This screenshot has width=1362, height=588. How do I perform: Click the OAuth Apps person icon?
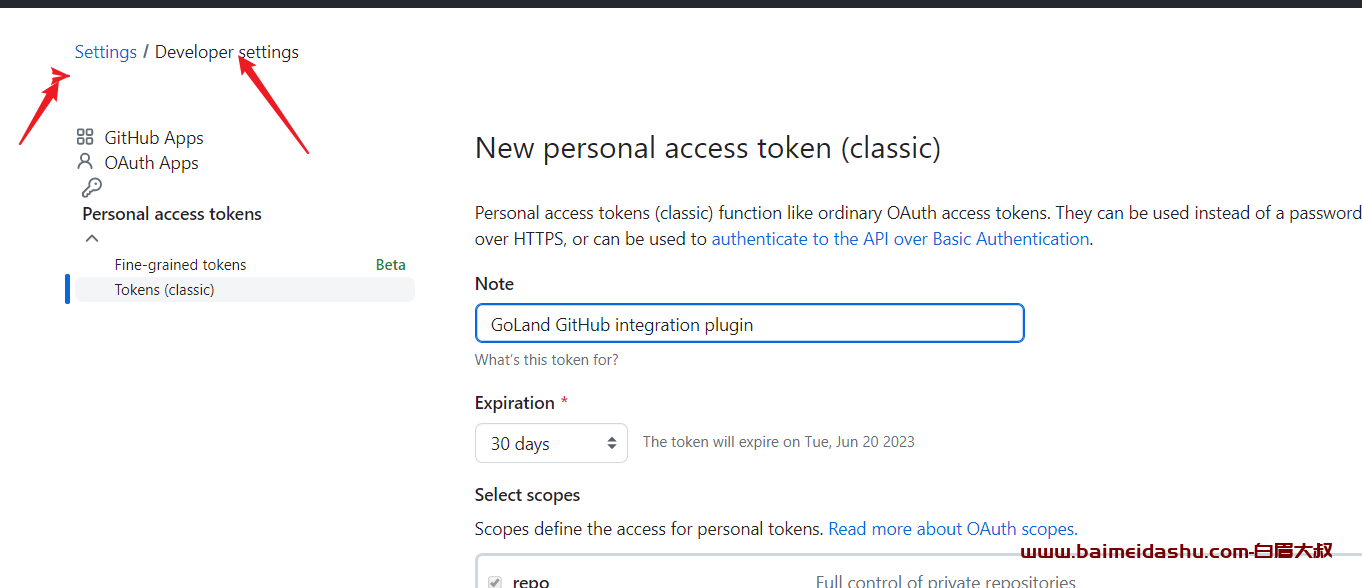85,162
